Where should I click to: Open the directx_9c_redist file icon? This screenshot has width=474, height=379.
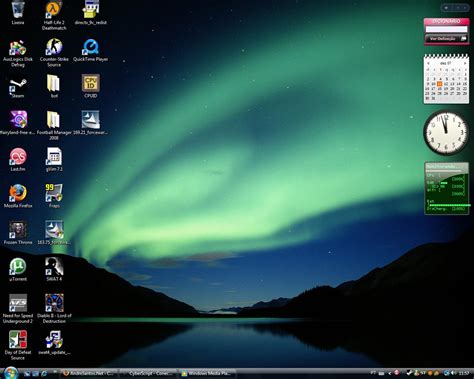coord(90,13)
